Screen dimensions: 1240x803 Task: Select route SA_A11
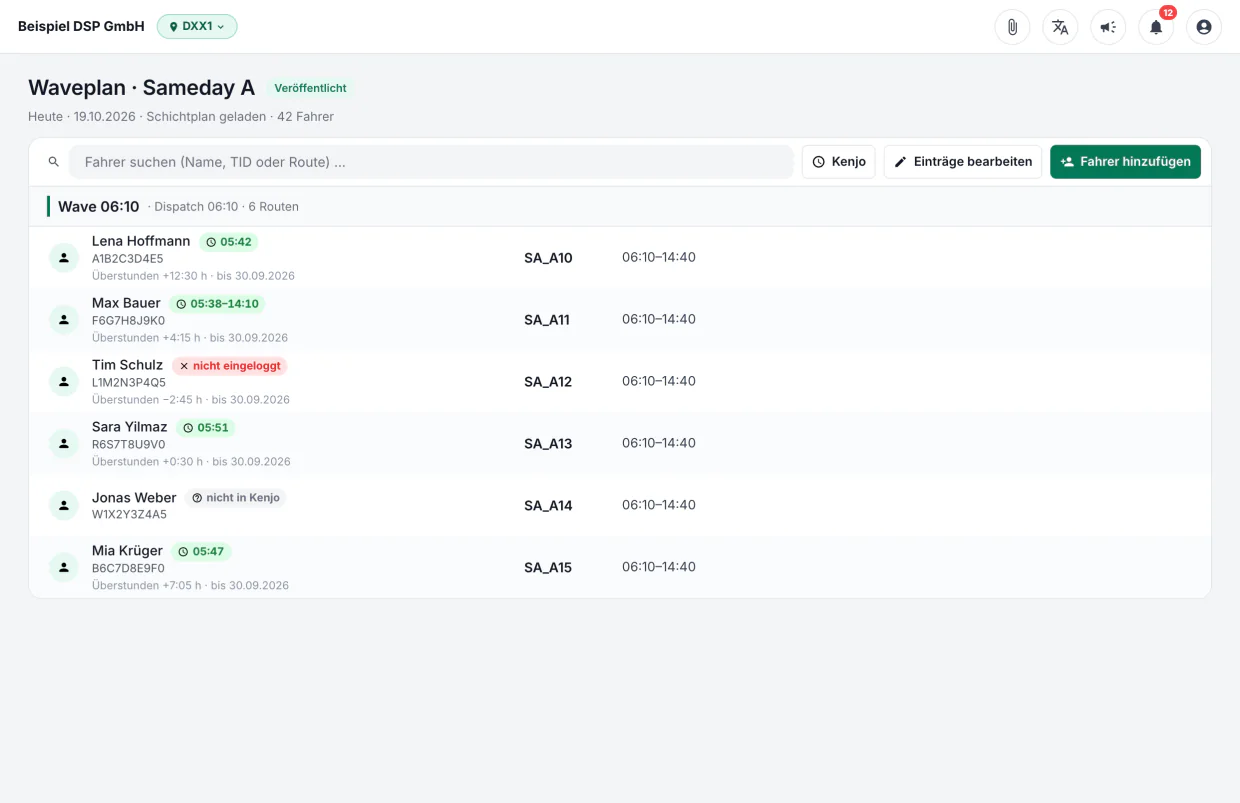[547, 320]
